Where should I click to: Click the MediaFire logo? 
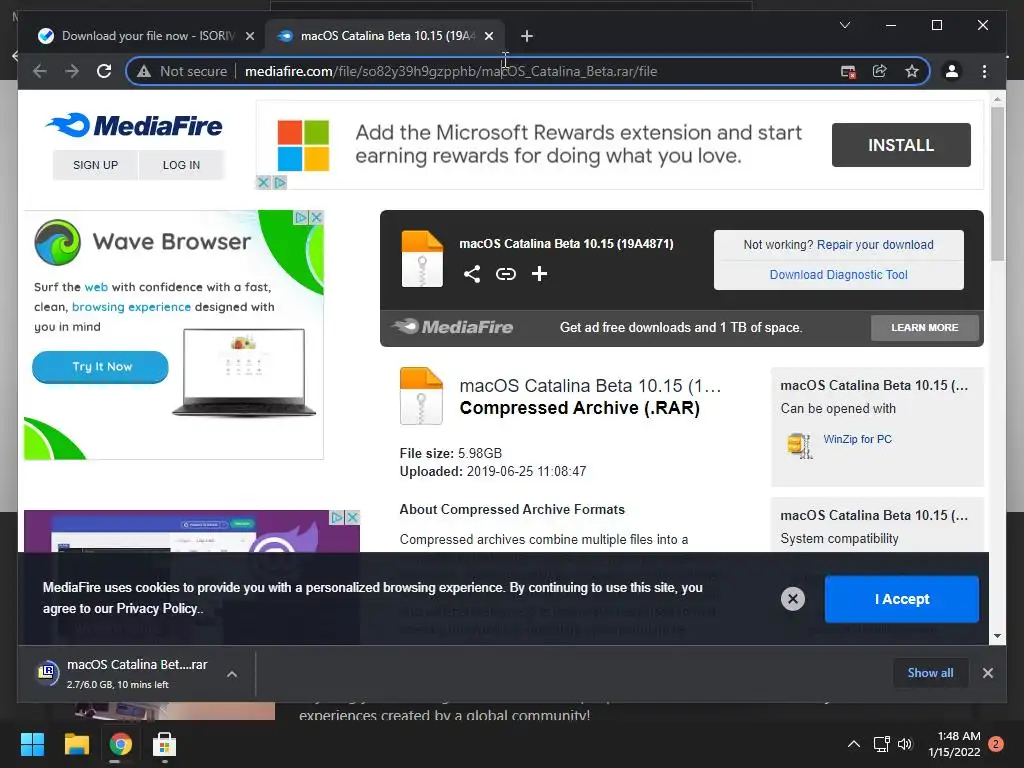(135, 125)
